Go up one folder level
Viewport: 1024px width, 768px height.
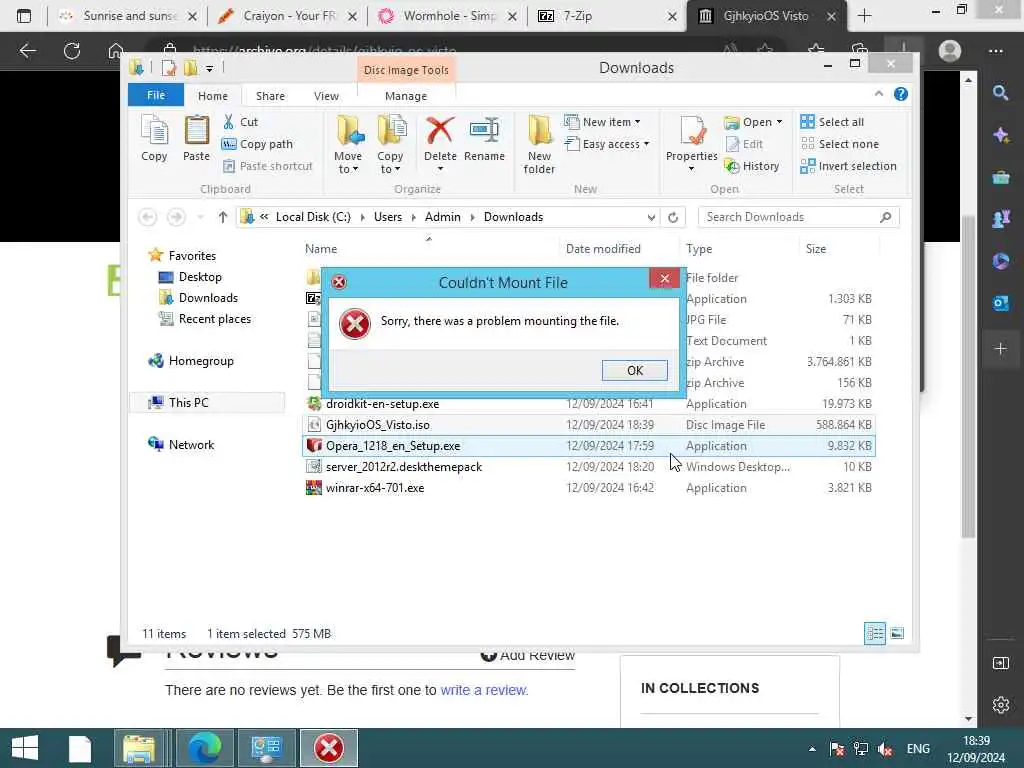coord(223,217)
